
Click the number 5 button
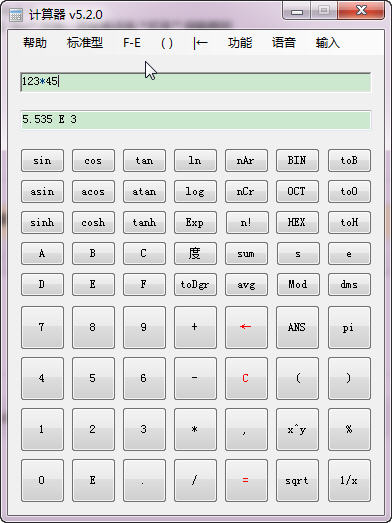(x=93, y=379)
